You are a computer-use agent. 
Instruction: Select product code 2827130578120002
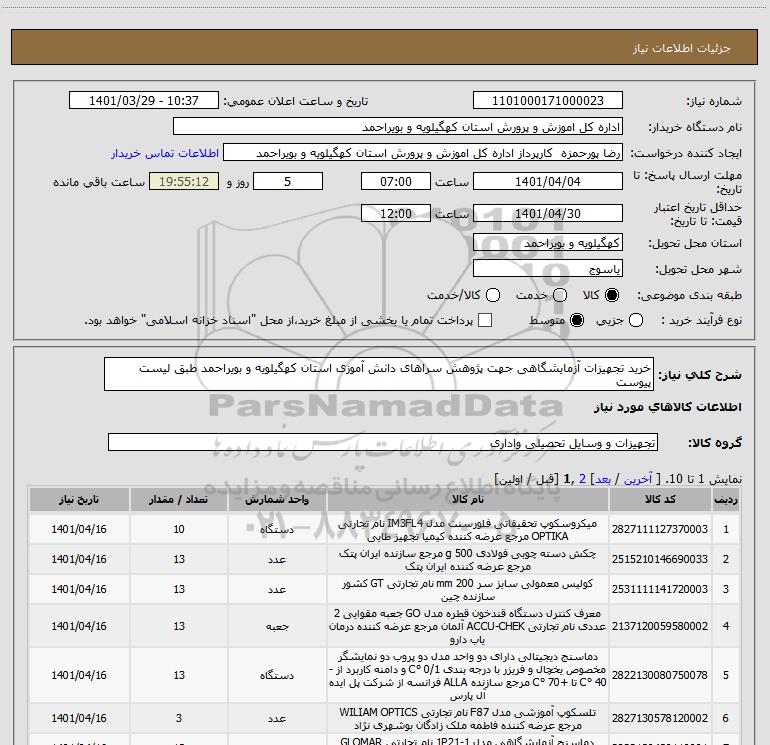pyautogui.click(x=660, y=718)
